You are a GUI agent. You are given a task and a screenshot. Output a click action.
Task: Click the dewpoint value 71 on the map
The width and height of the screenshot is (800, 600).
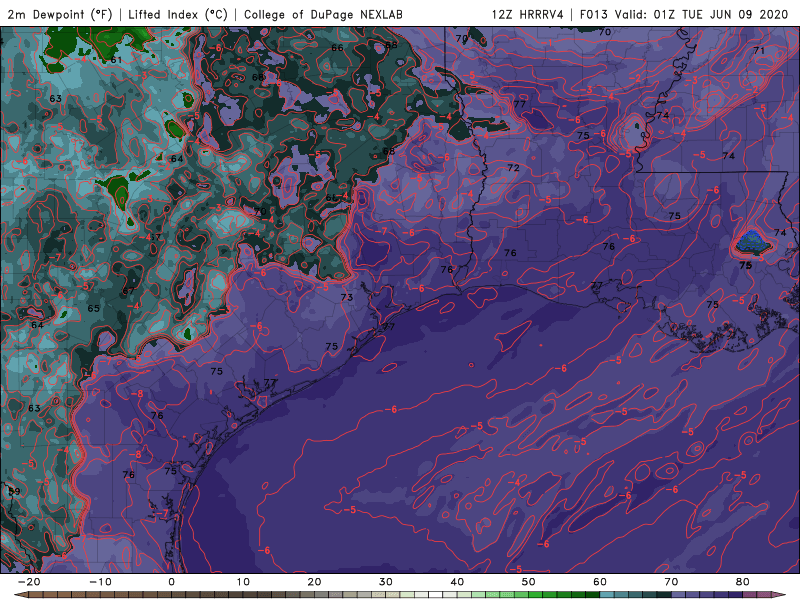759,51
